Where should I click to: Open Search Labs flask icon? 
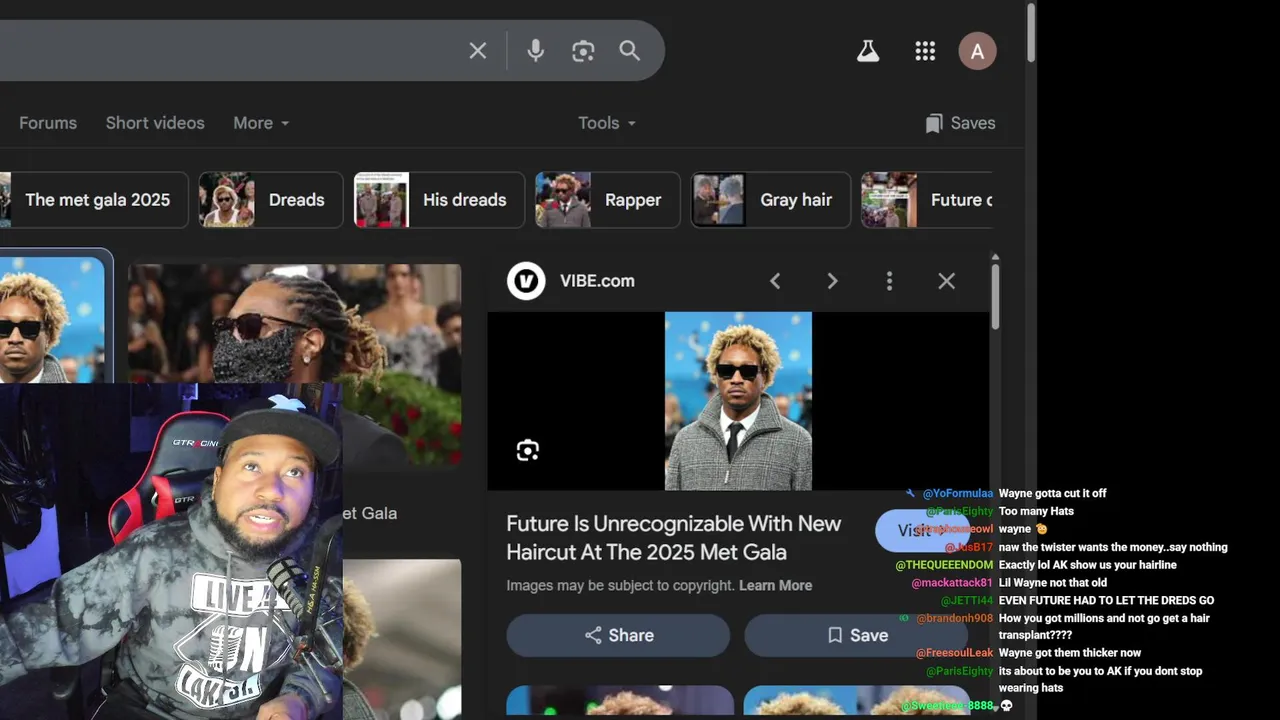[x=868, y=51]
